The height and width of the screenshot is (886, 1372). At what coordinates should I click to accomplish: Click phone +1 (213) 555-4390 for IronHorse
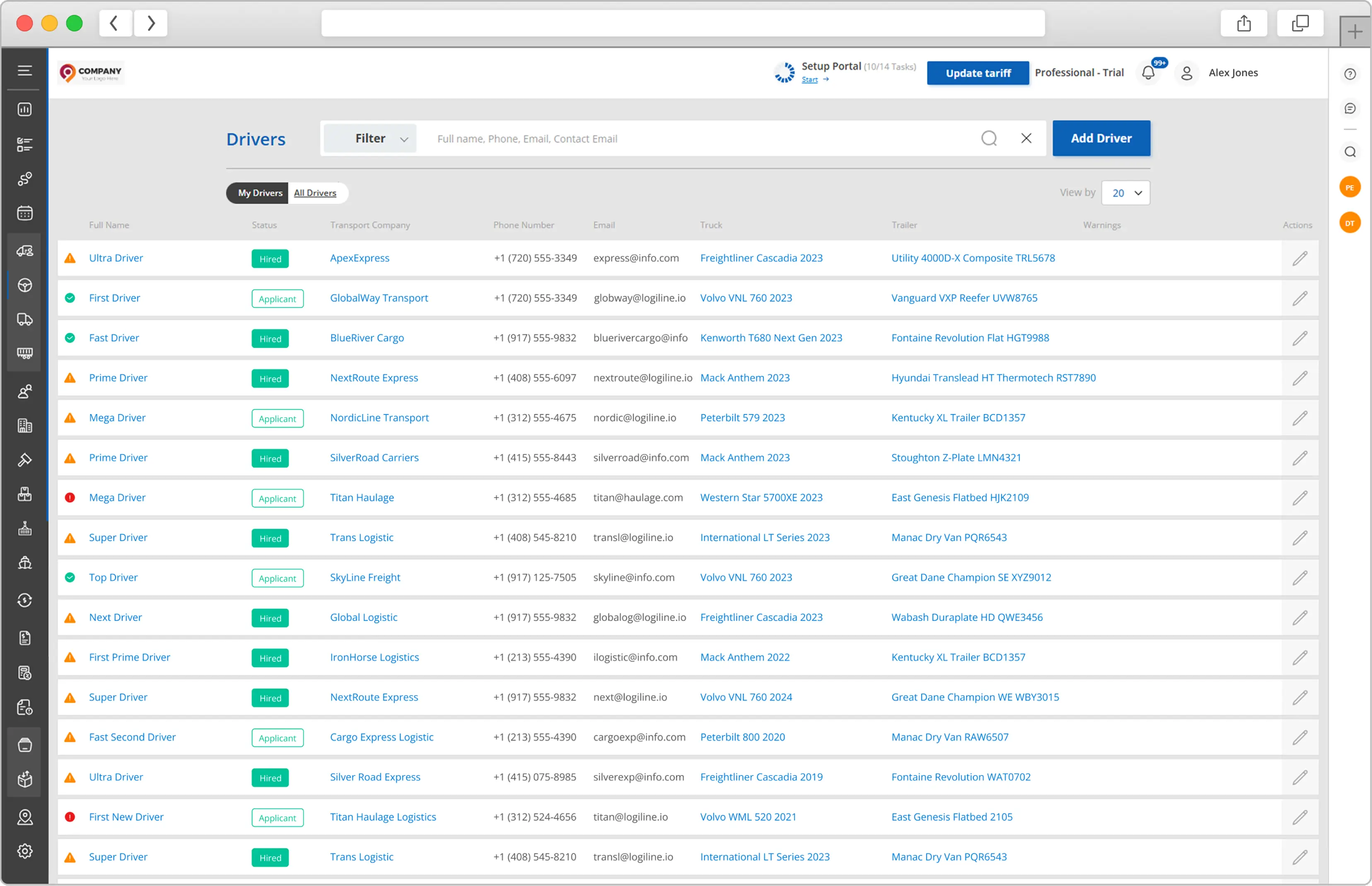(534, 657)
